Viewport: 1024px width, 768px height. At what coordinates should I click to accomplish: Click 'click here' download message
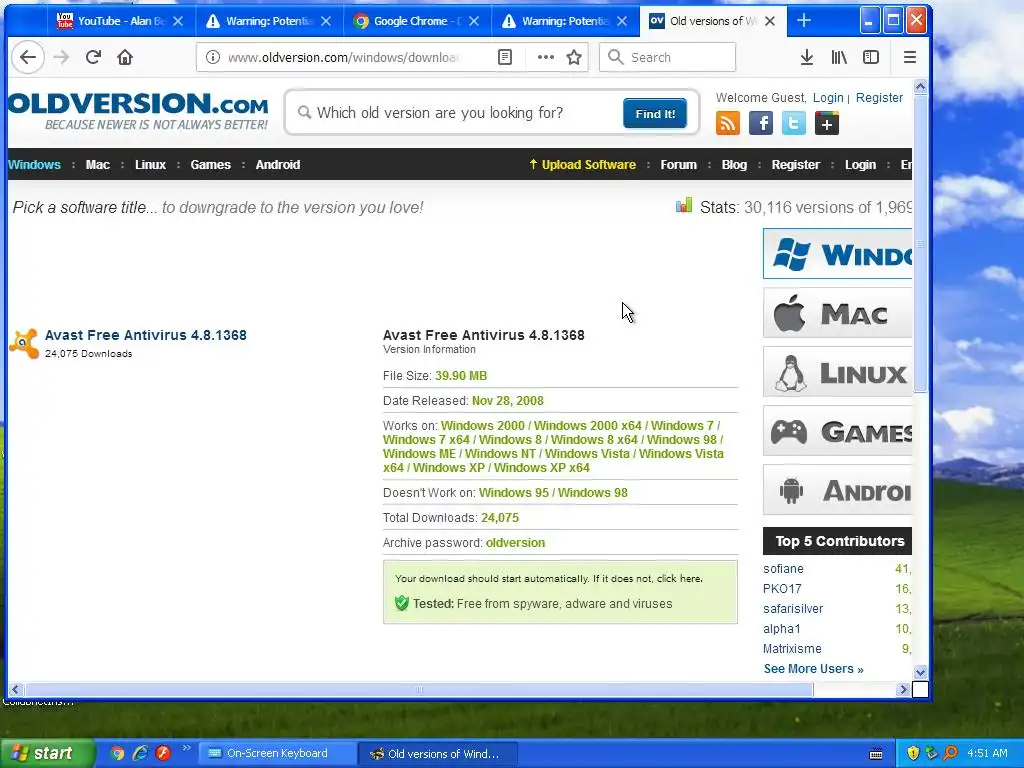(x=679, y=579)
